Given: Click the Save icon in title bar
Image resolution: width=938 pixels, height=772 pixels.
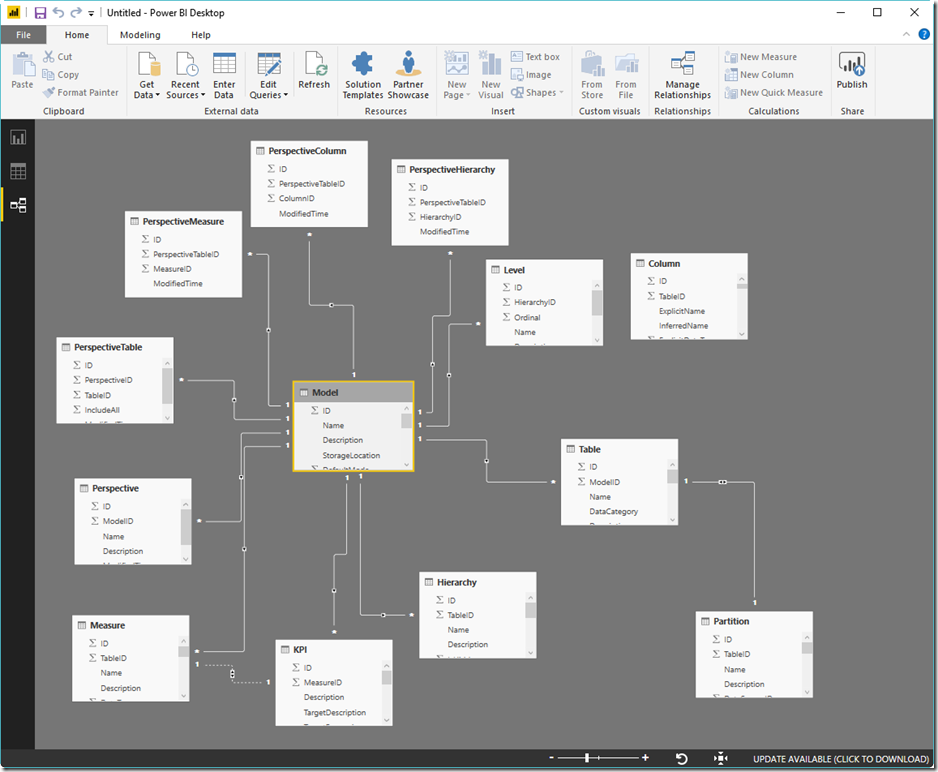Looking at the screenshot, I should coord(40,13).
